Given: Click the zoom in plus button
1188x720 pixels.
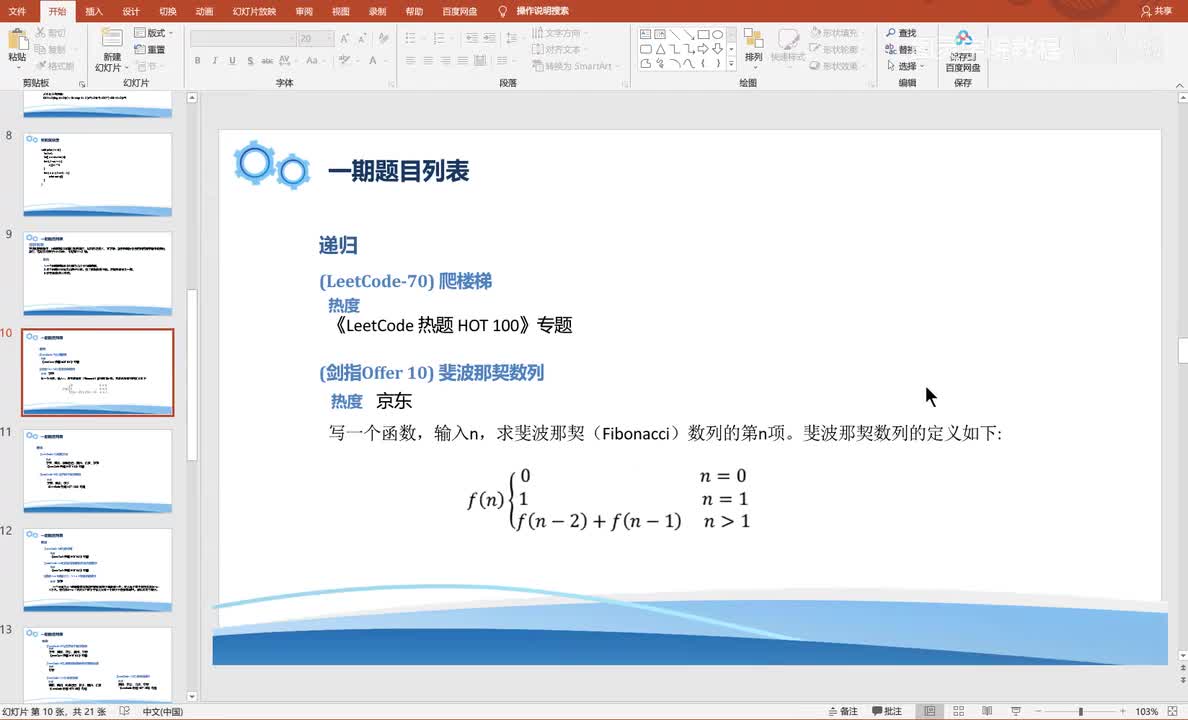Looking at the screenshot, I should click(1123, 711).
